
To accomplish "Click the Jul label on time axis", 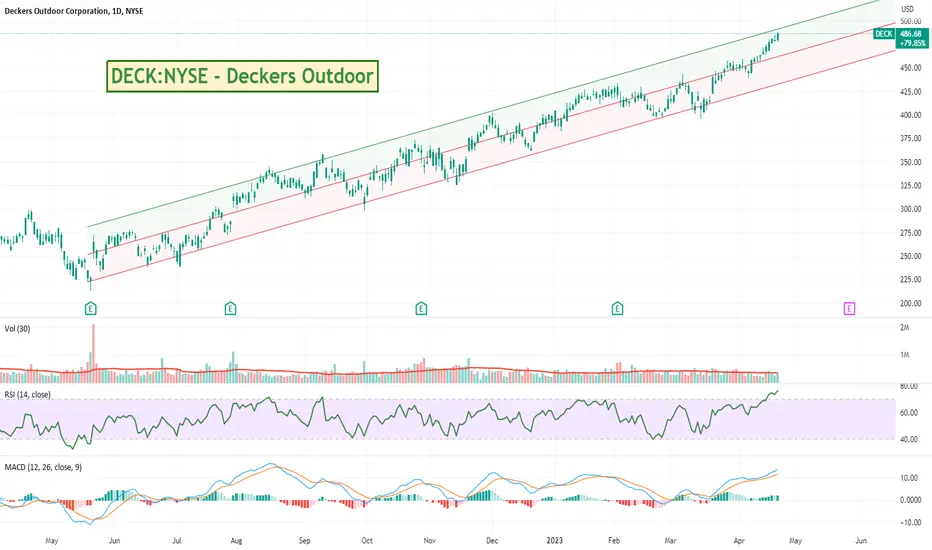I will (177, 541).
